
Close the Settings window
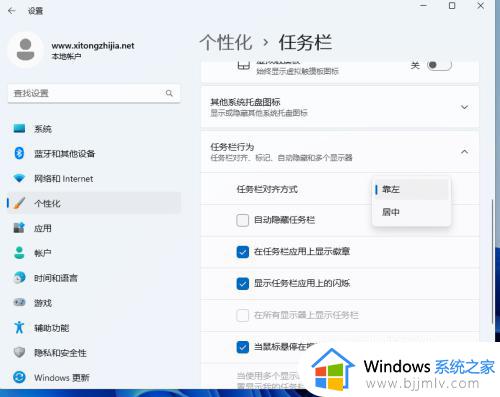(x=481, y=6)
